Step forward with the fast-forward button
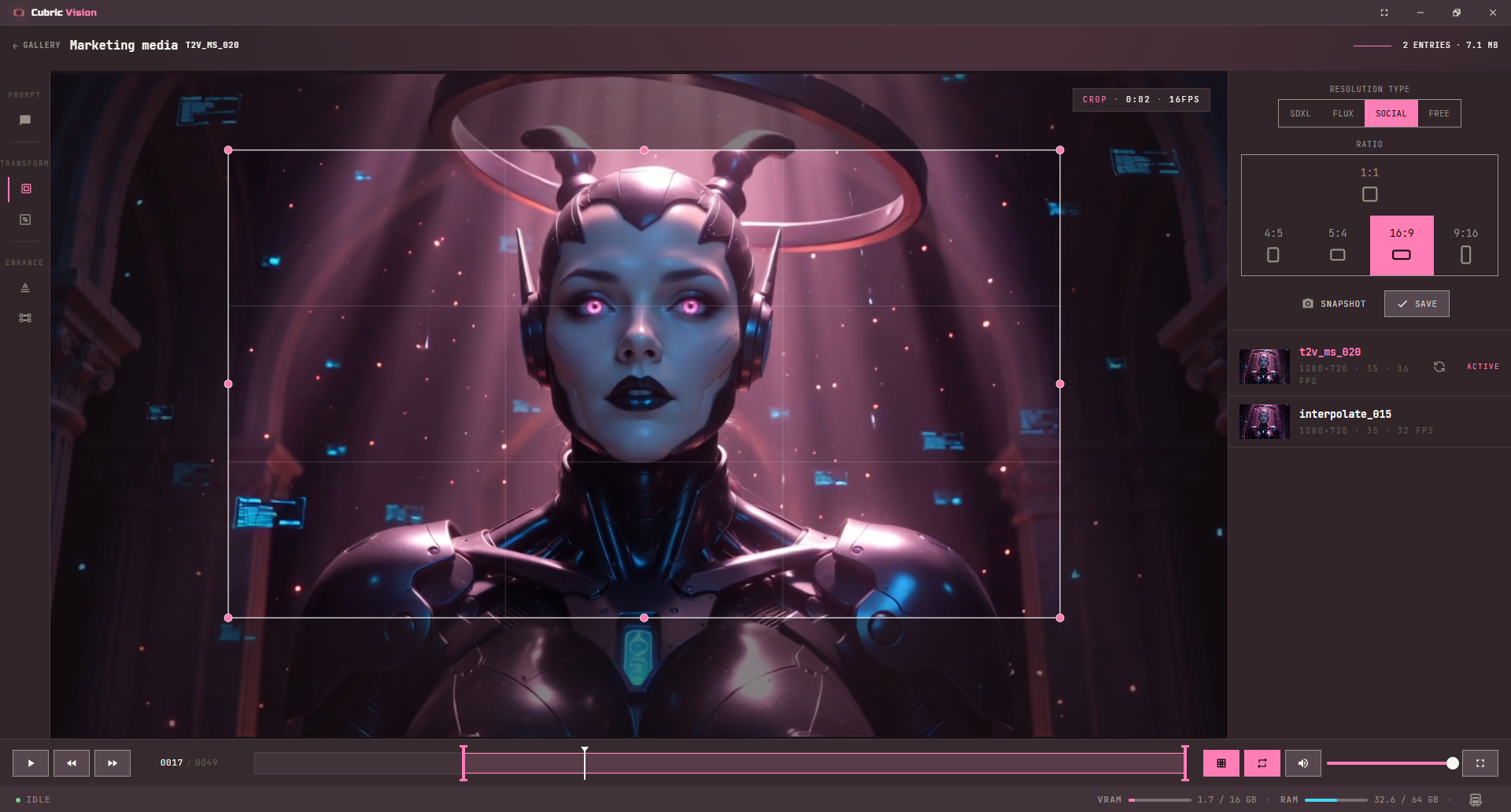 pyautogui.click(x=113, y=763)
